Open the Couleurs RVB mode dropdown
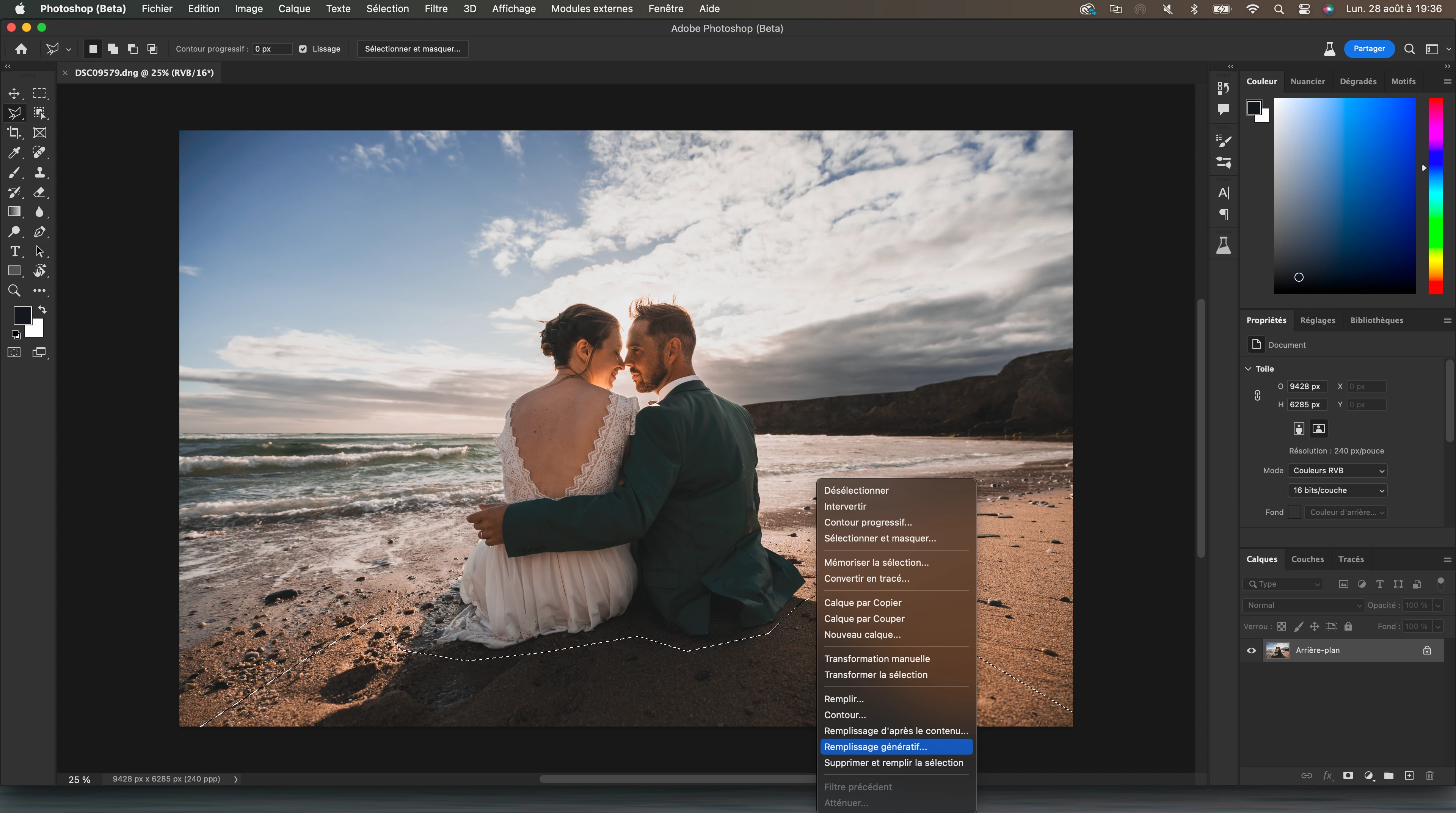 pos(1337,470)
